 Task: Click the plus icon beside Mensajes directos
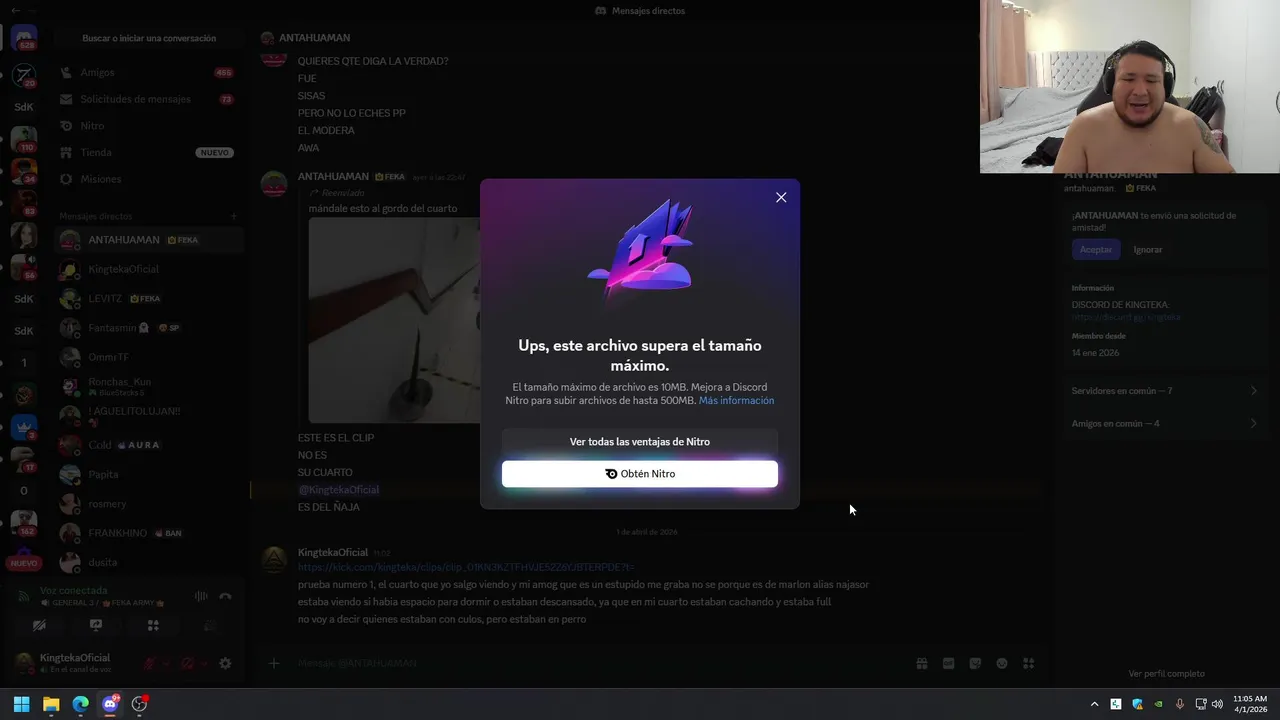point(234,216)
